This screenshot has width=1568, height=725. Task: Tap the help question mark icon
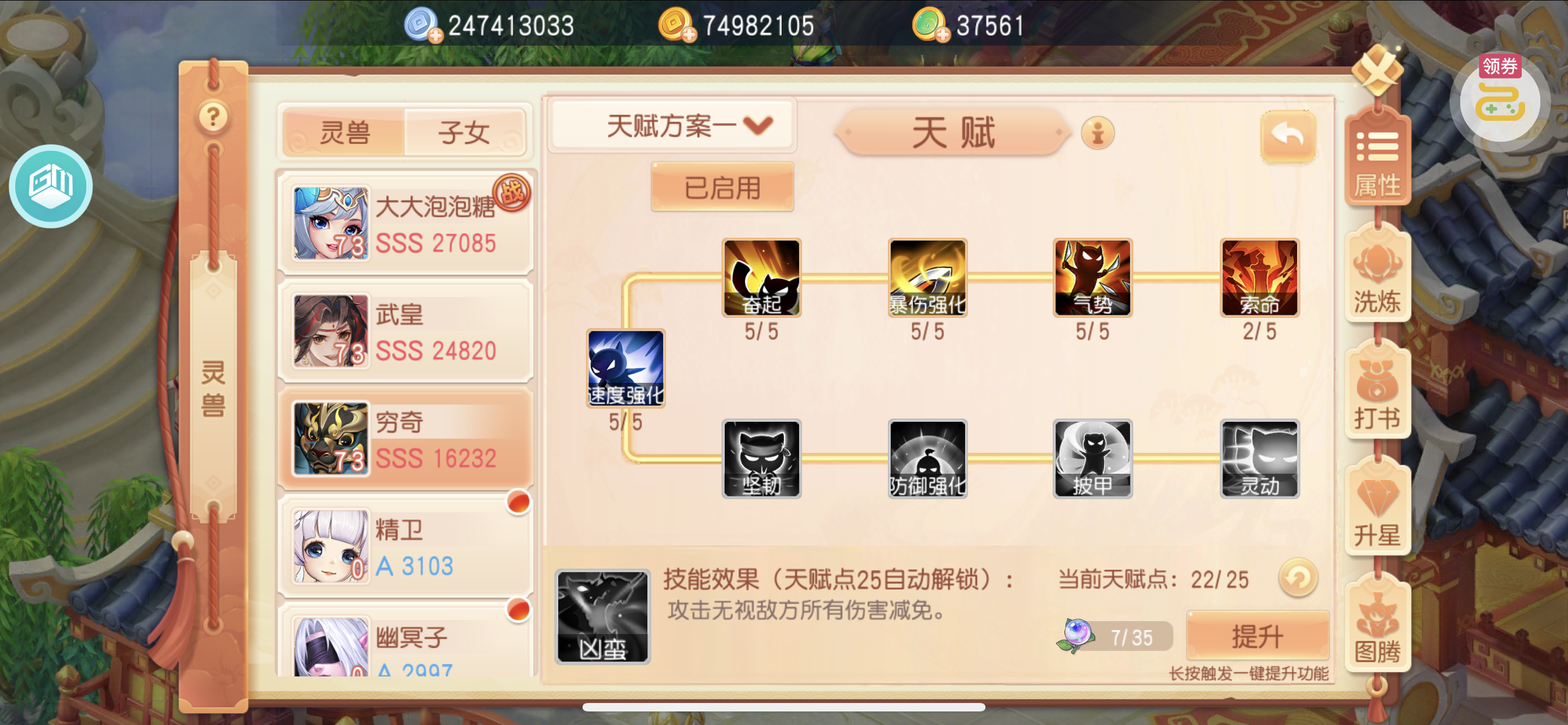pyautogui.click(x=213, y=116)
